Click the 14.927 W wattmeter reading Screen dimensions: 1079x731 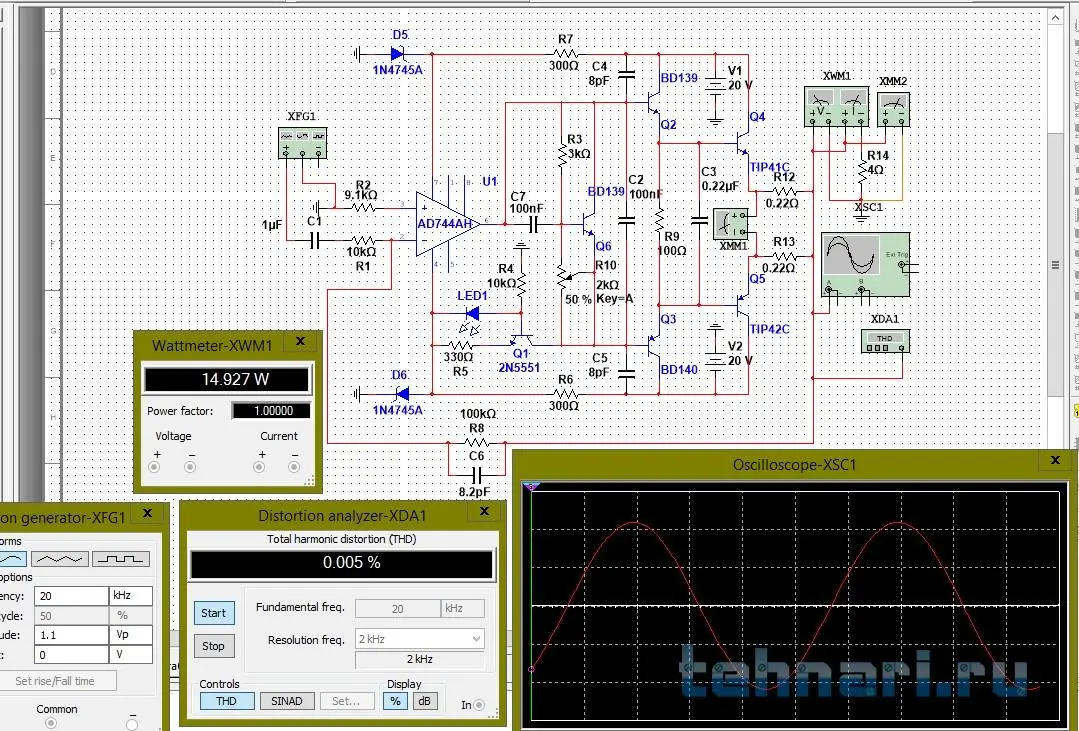pos(227,379)
